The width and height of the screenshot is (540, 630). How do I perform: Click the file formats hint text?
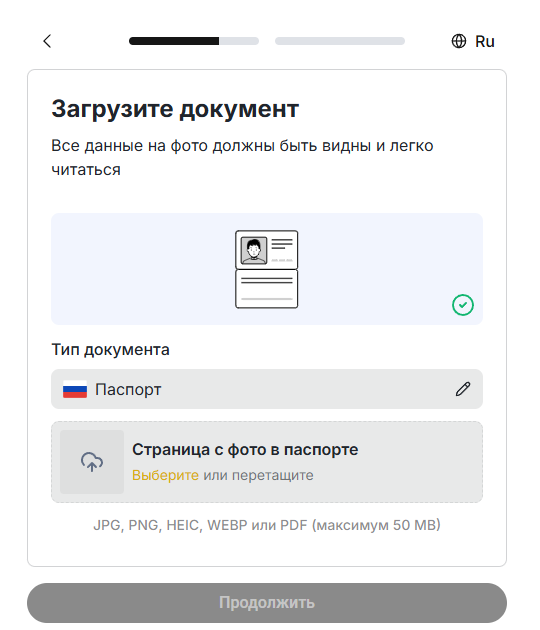pyautogui.click(x=267, y=525)
